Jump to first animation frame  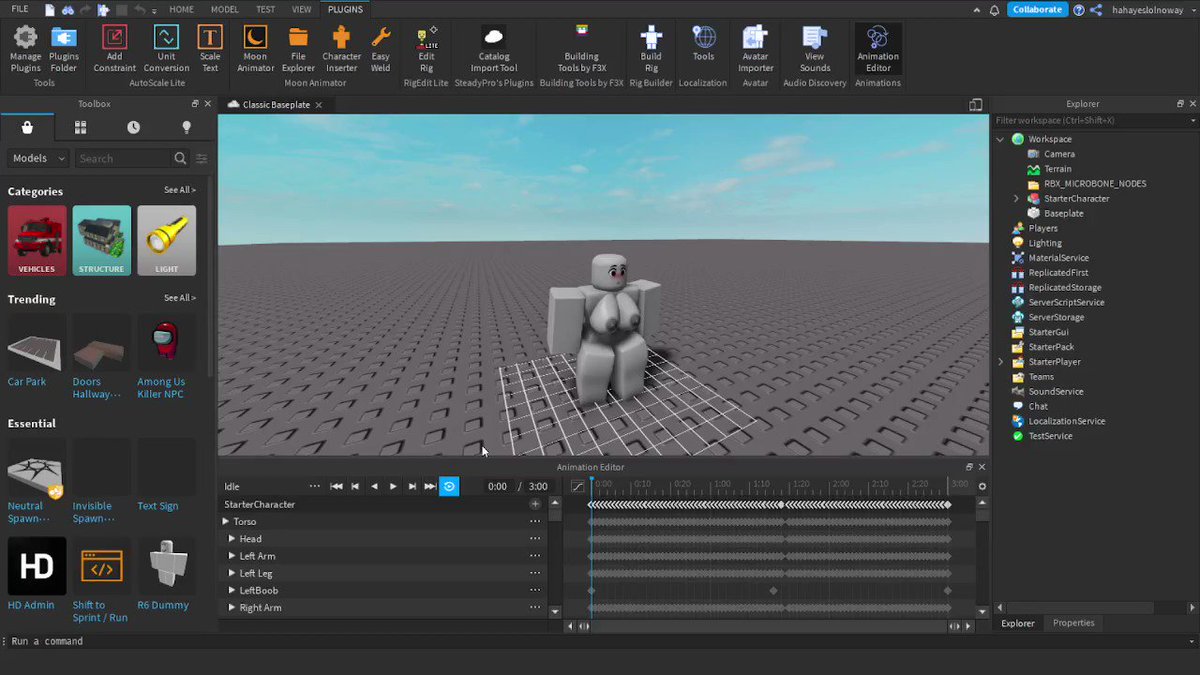click(x=336, y=486)
